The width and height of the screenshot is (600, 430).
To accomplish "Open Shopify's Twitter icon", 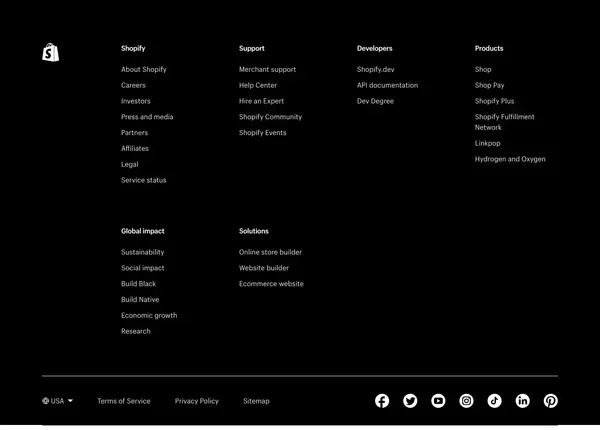I will click(x=410, y=401).
